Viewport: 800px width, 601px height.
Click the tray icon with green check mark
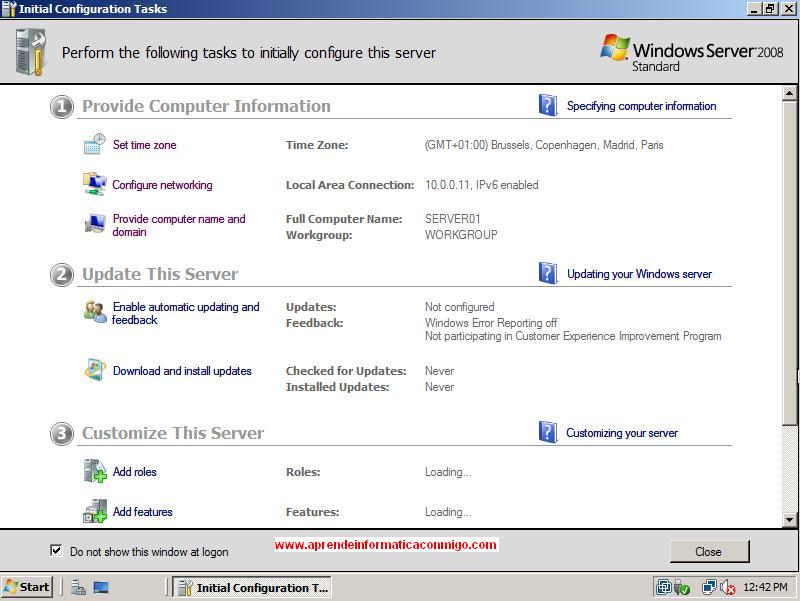point(682,588)
